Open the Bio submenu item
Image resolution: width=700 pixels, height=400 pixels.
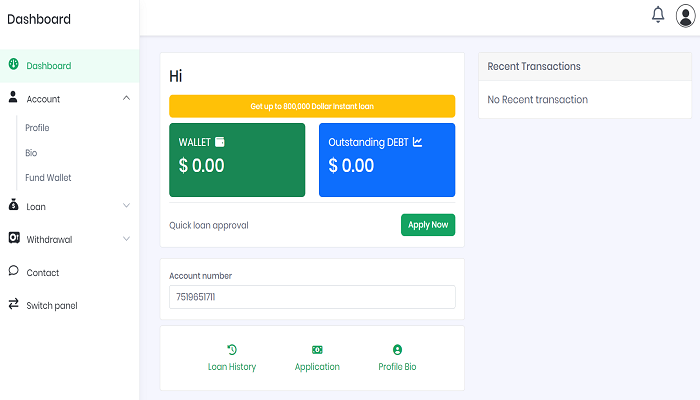pos(31,153)
